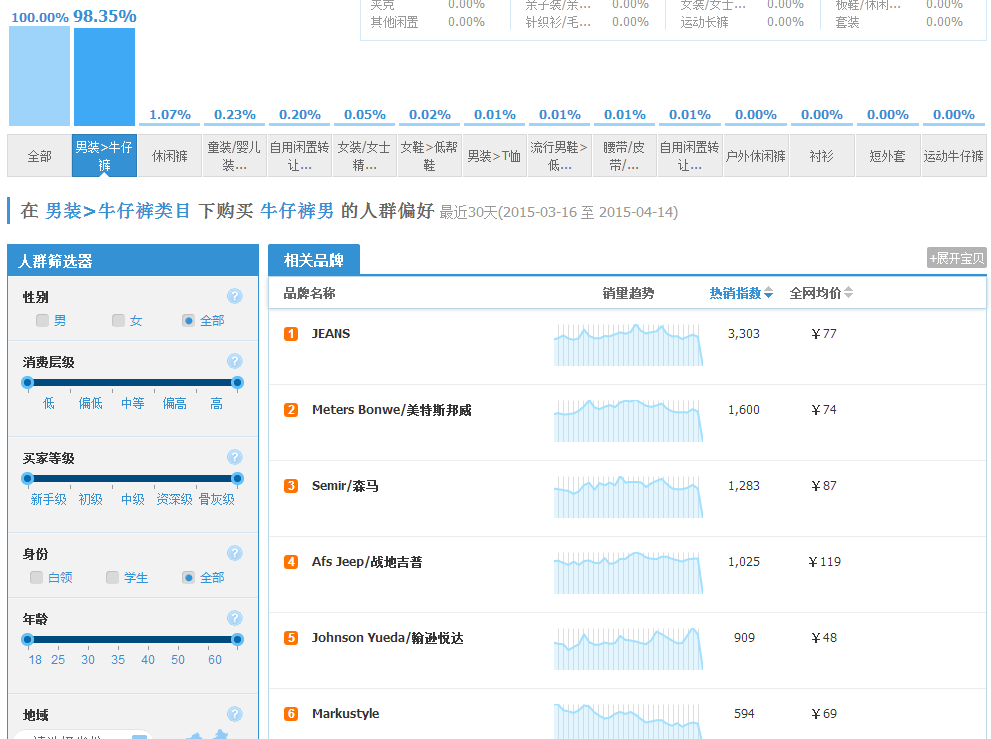Viewport: 991px width, 739px height.
Task: Select the 全部 option under 性别
Action: (x=188, y=321)
